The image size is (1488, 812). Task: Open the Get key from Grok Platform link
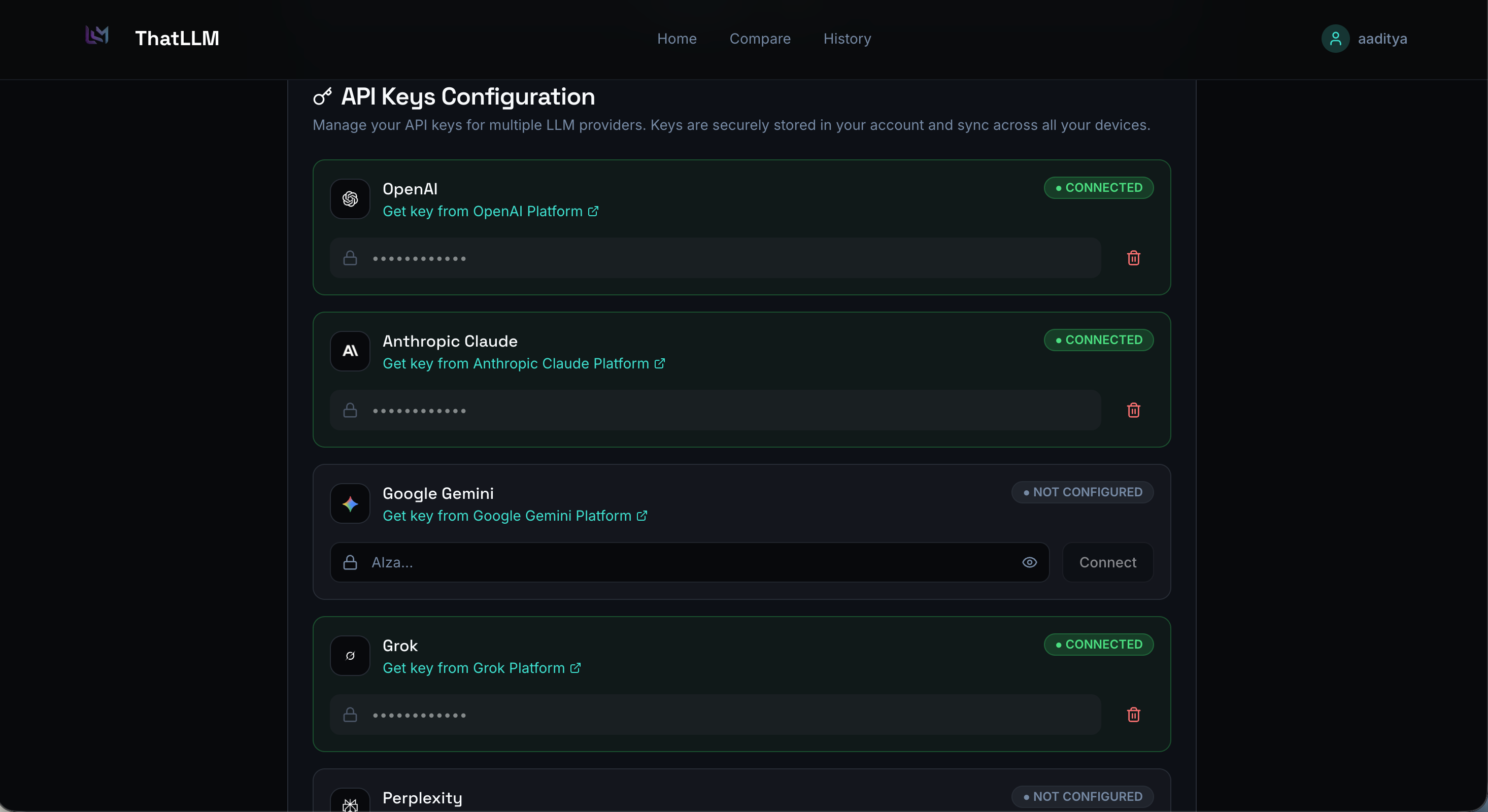[x=481, y=668]
